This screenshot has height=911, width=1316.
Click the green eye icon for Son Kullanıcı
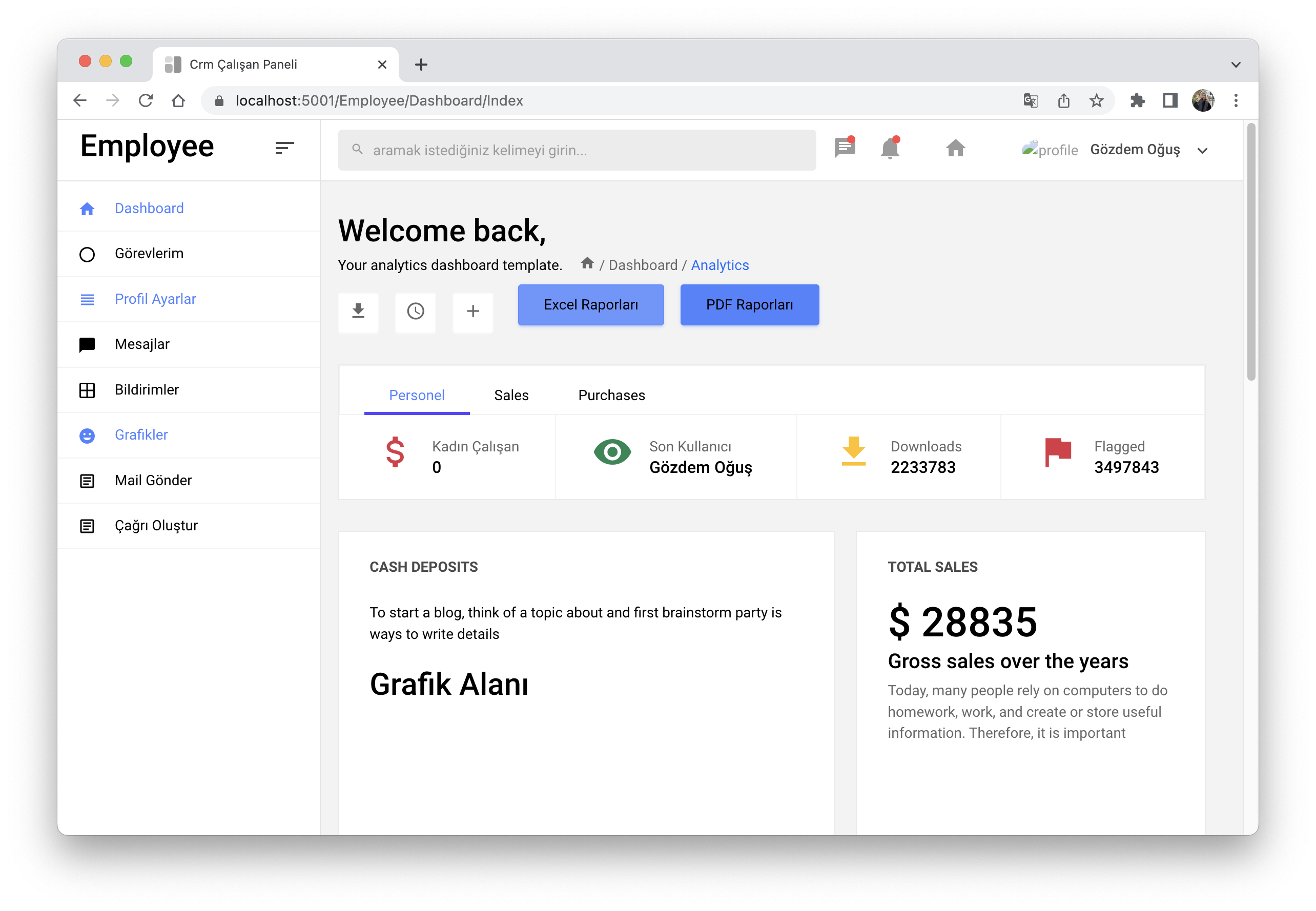pyautogui.click(x=612, y=452)
